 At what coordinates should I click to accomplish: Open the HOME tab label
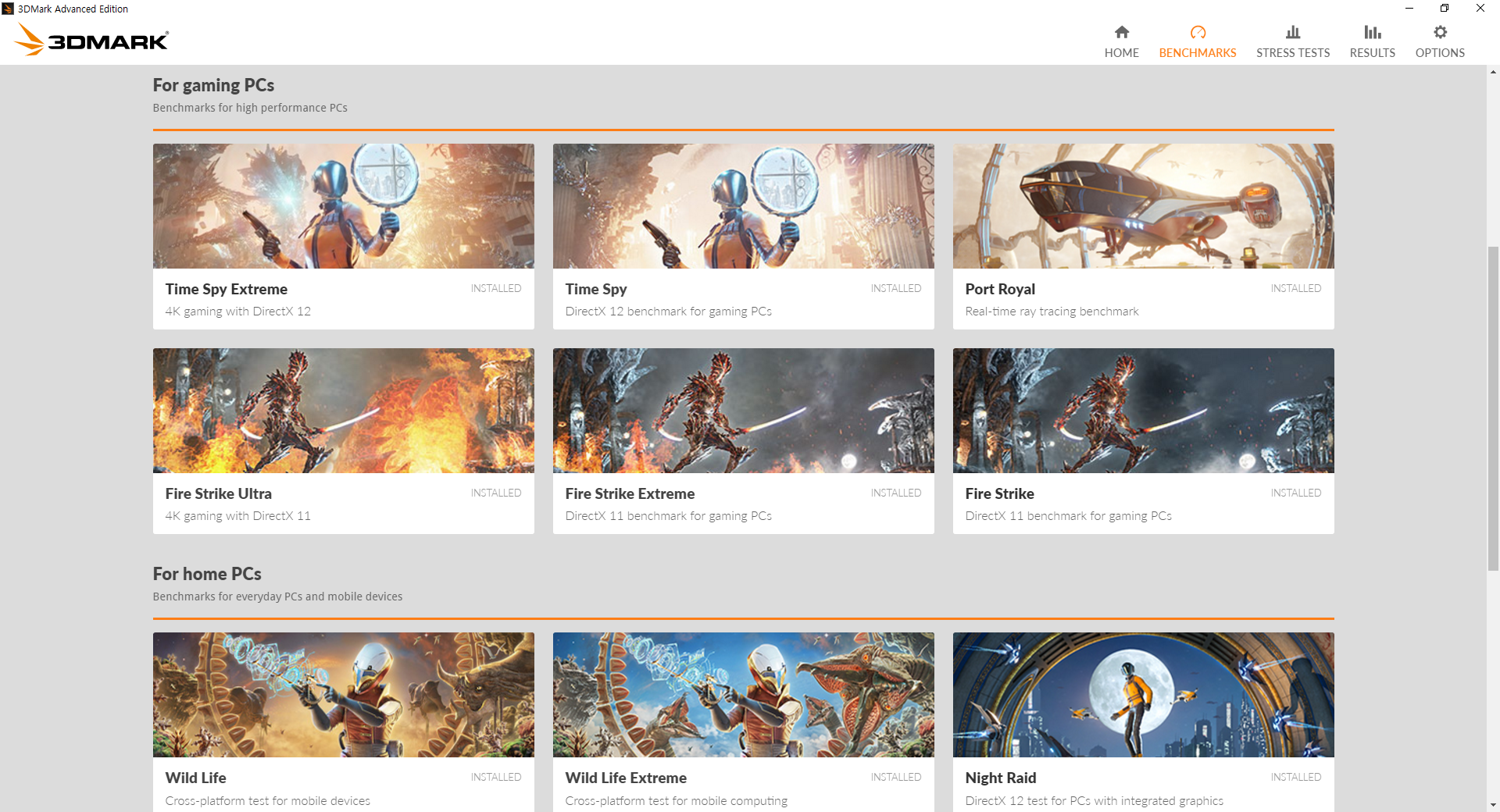coord(1121,53)
